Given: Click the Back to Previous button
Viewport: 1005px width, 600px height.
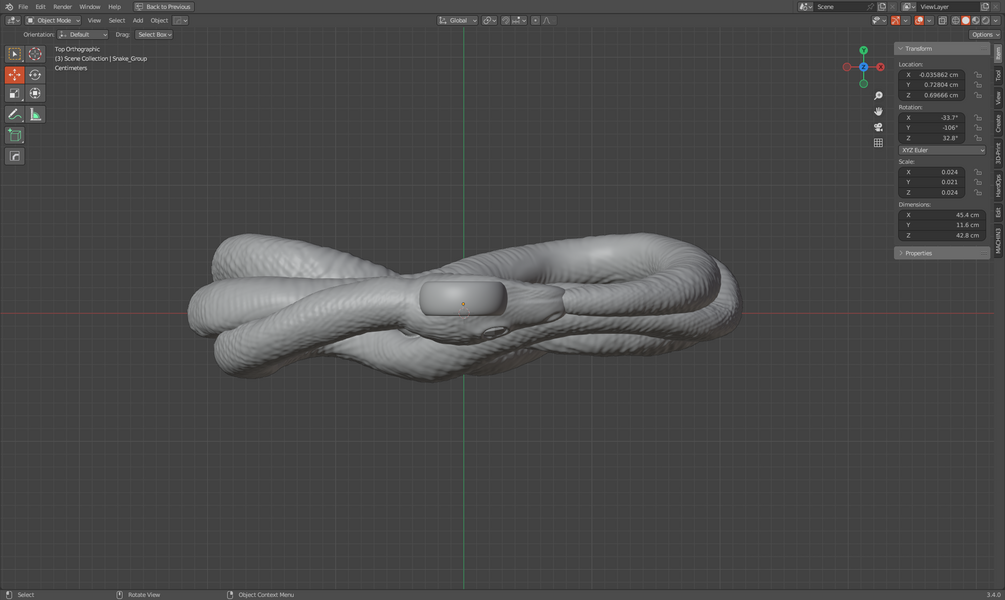Looking at the screenshot, I should coord(163,6).
